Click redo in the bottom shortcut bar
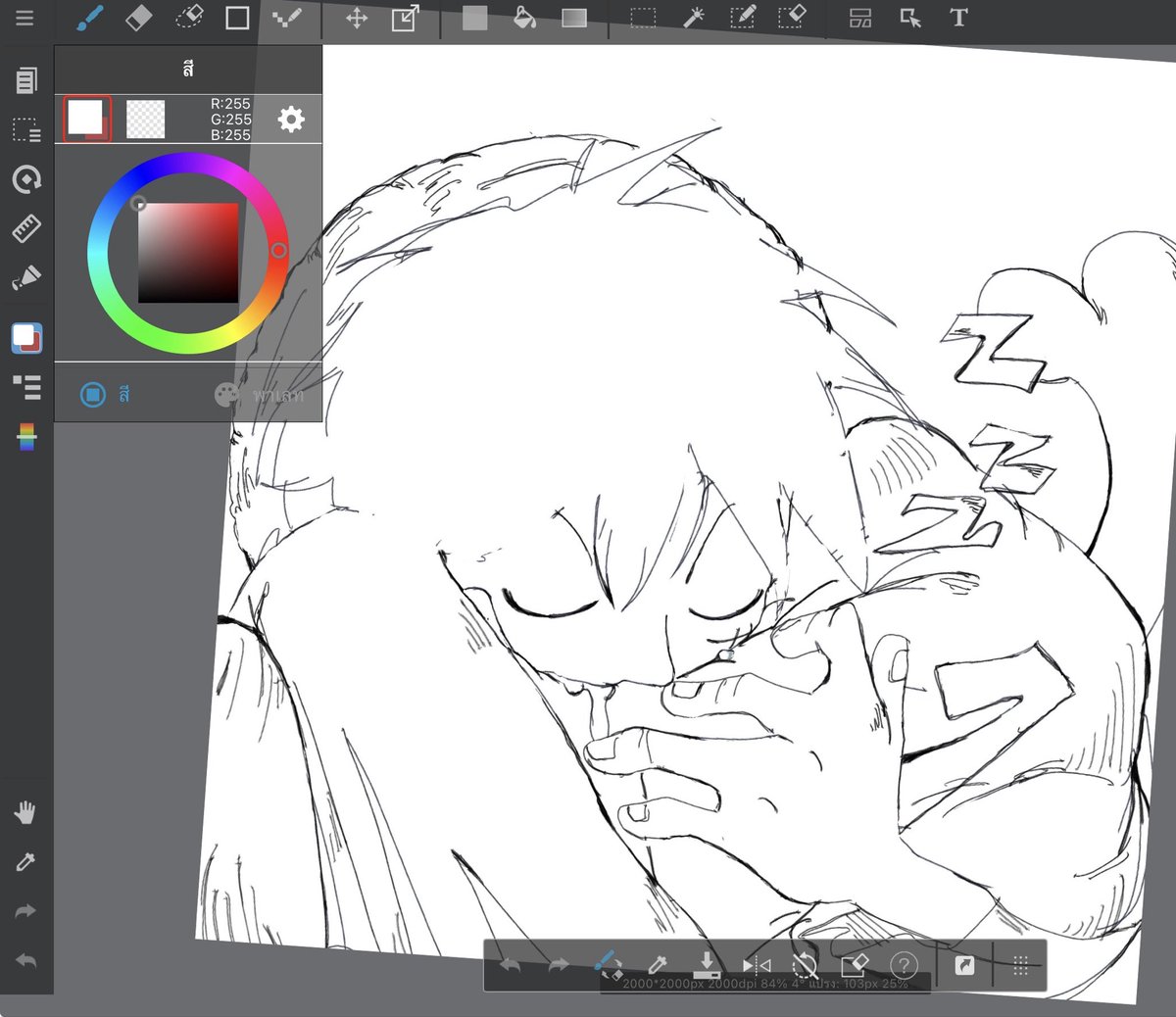 click(x=558, y=965)
